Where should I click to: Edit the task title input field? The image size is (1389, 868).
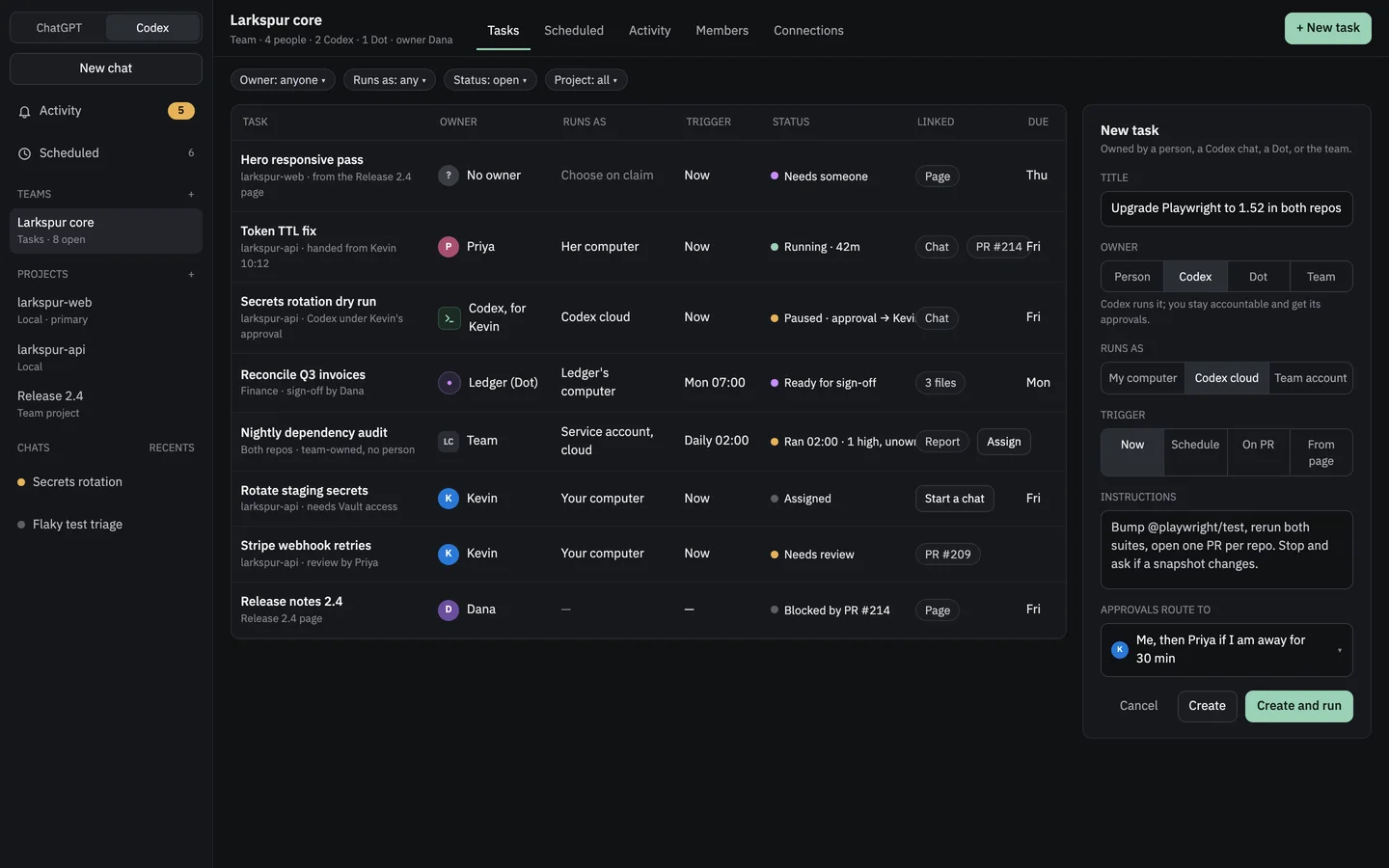1226,208
